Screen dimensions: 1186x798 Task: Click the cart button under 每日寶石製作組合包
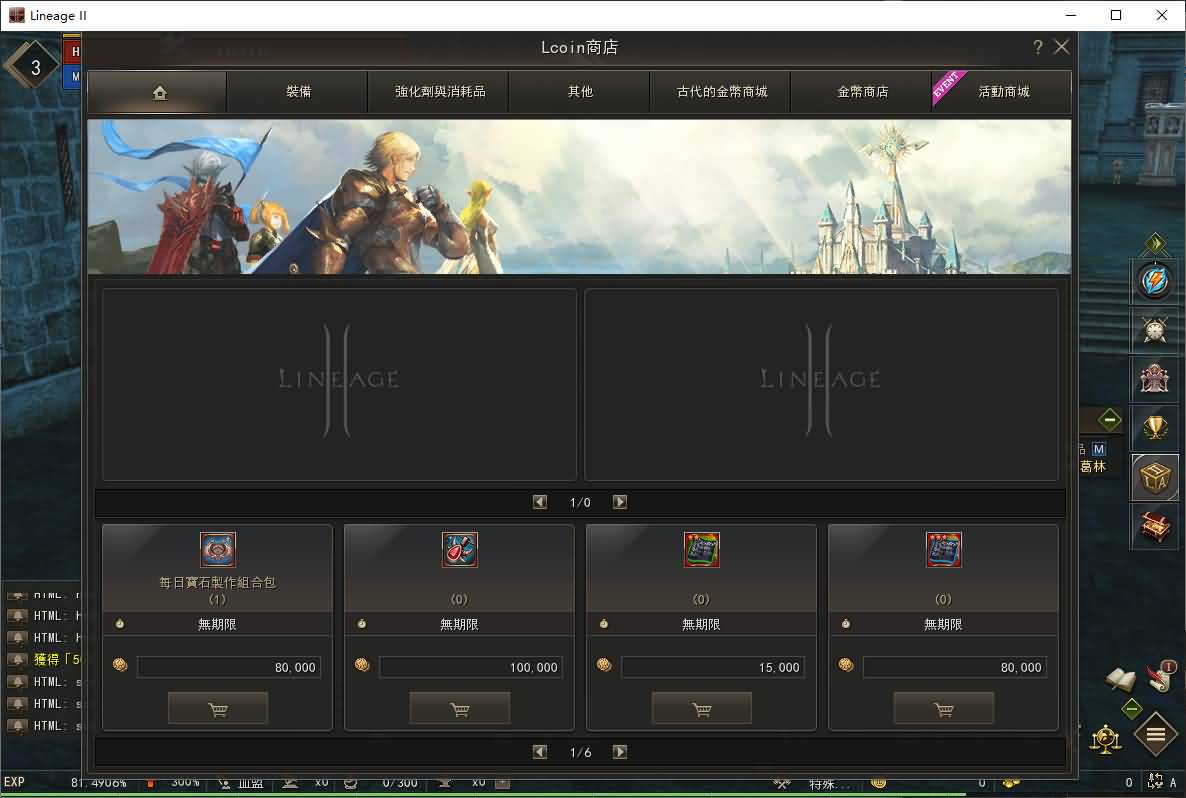coord(217,708)
